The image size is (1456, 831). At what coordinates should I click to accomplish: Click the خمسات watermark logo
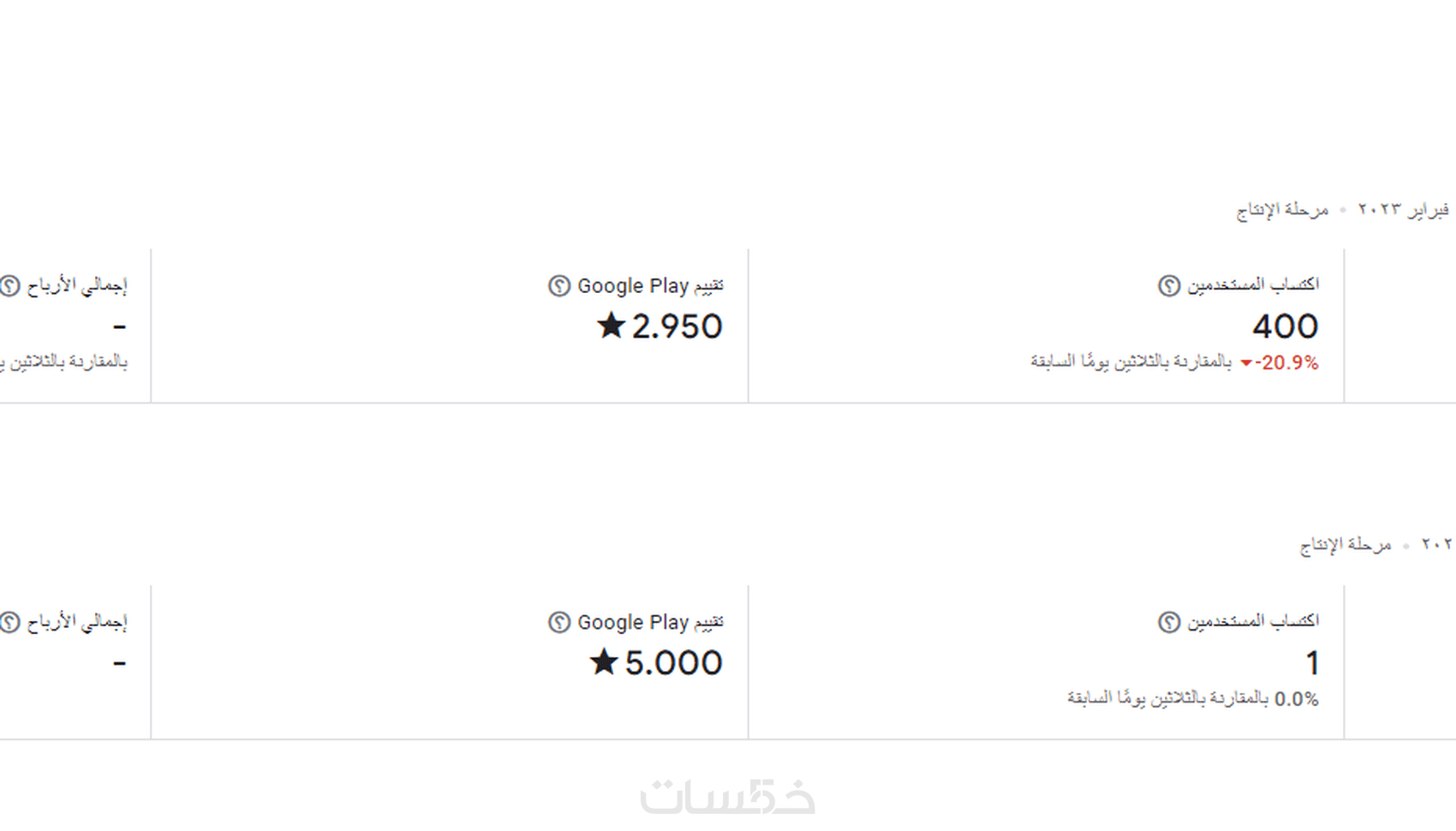727,796
